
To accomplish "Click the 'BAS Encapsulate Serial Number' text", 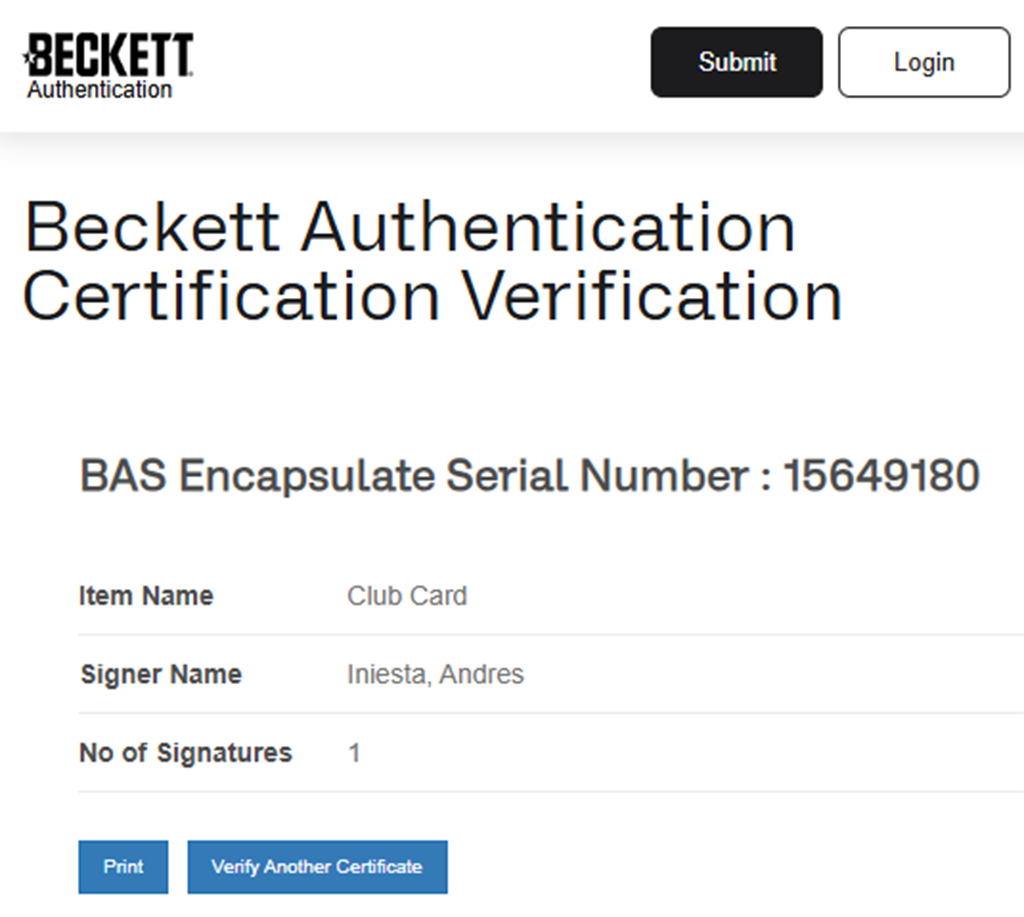I will (414, 477).
